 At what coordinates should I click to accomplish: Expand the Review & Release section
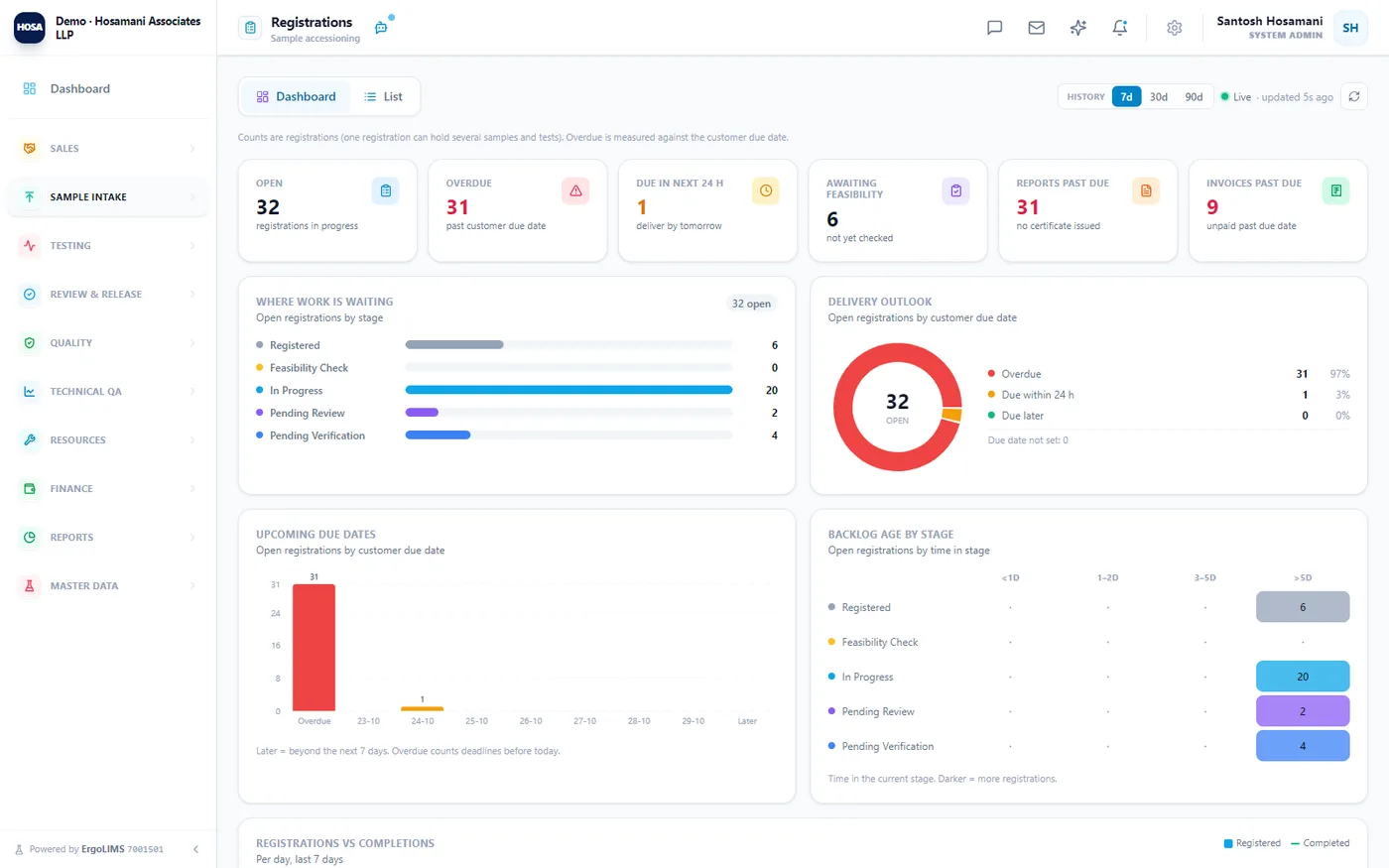[x=108, y=295]
